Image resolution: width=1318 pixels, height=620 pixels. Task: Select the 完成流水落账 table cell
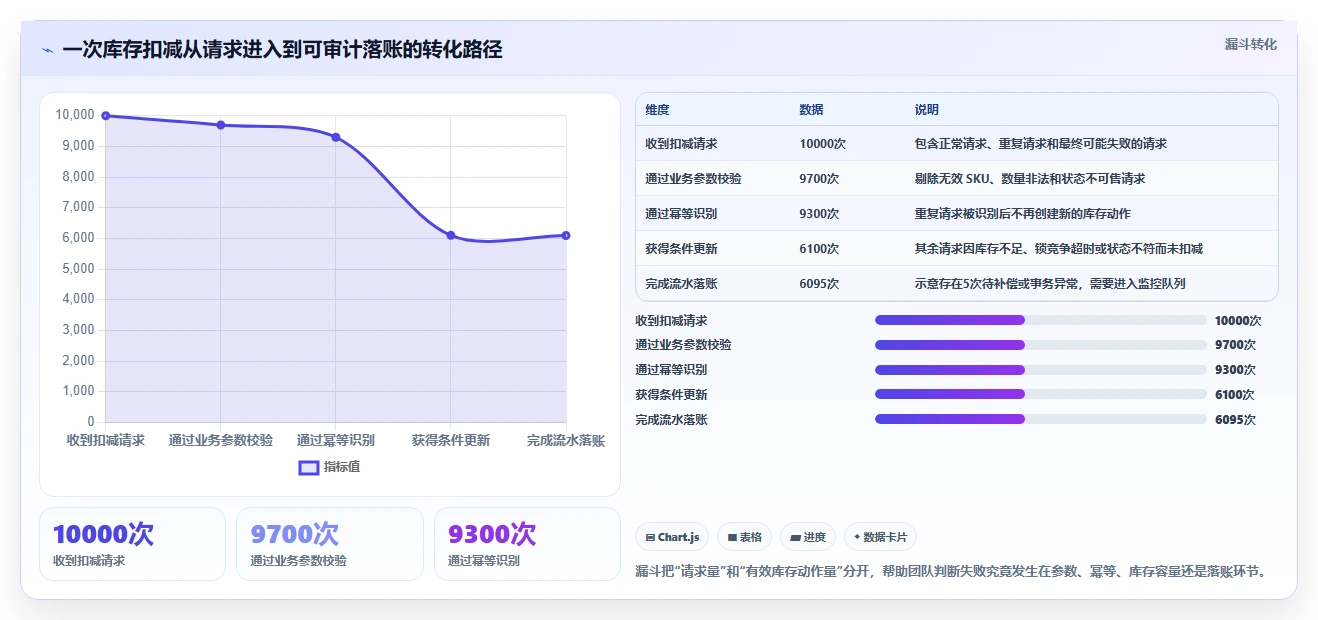click(681, 284)
